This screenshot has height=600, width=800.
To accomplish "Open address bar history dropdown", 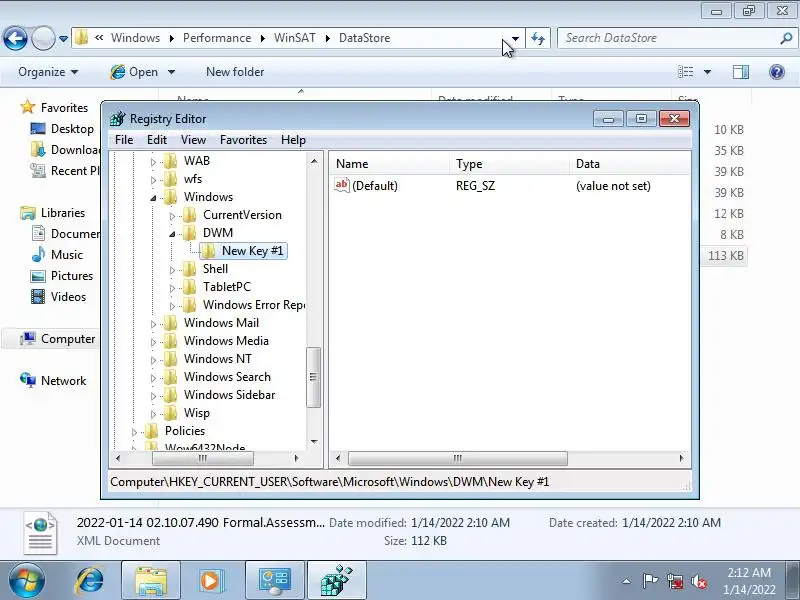I will click(515, 38).
